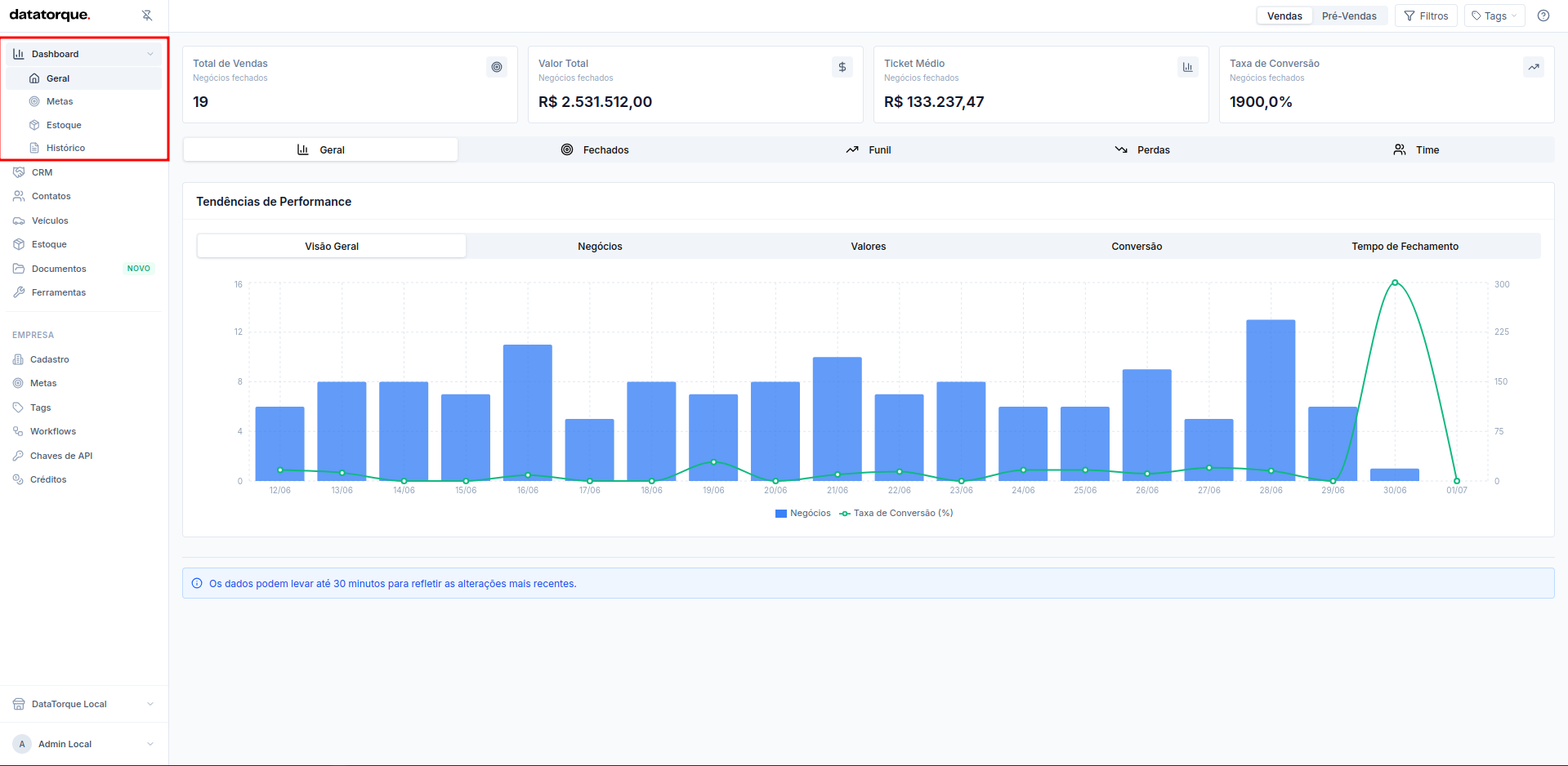This screenshot has width=1568, height=766.
Task: Open the Tags dropdown in top bar
Action: pyautogui.click(x=1494, y=16)
